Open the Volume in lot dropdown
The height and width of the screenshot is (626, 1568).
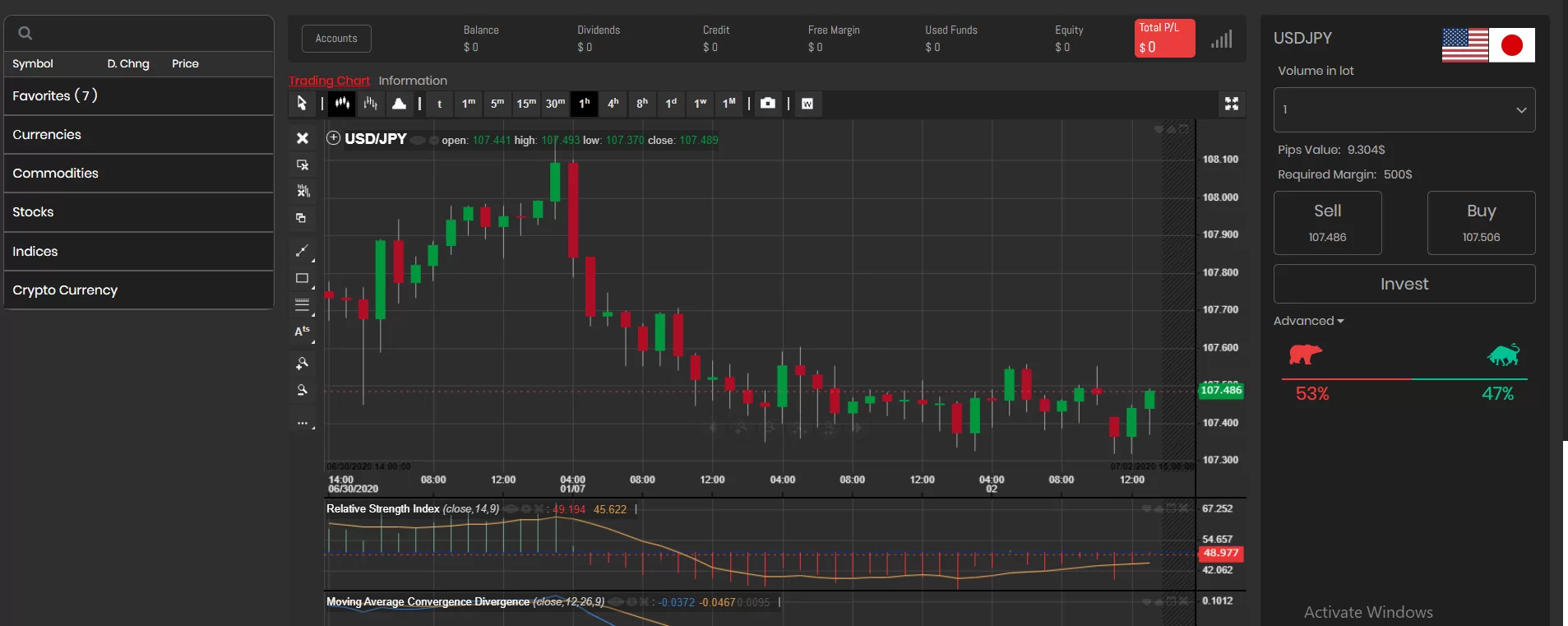1404,109
